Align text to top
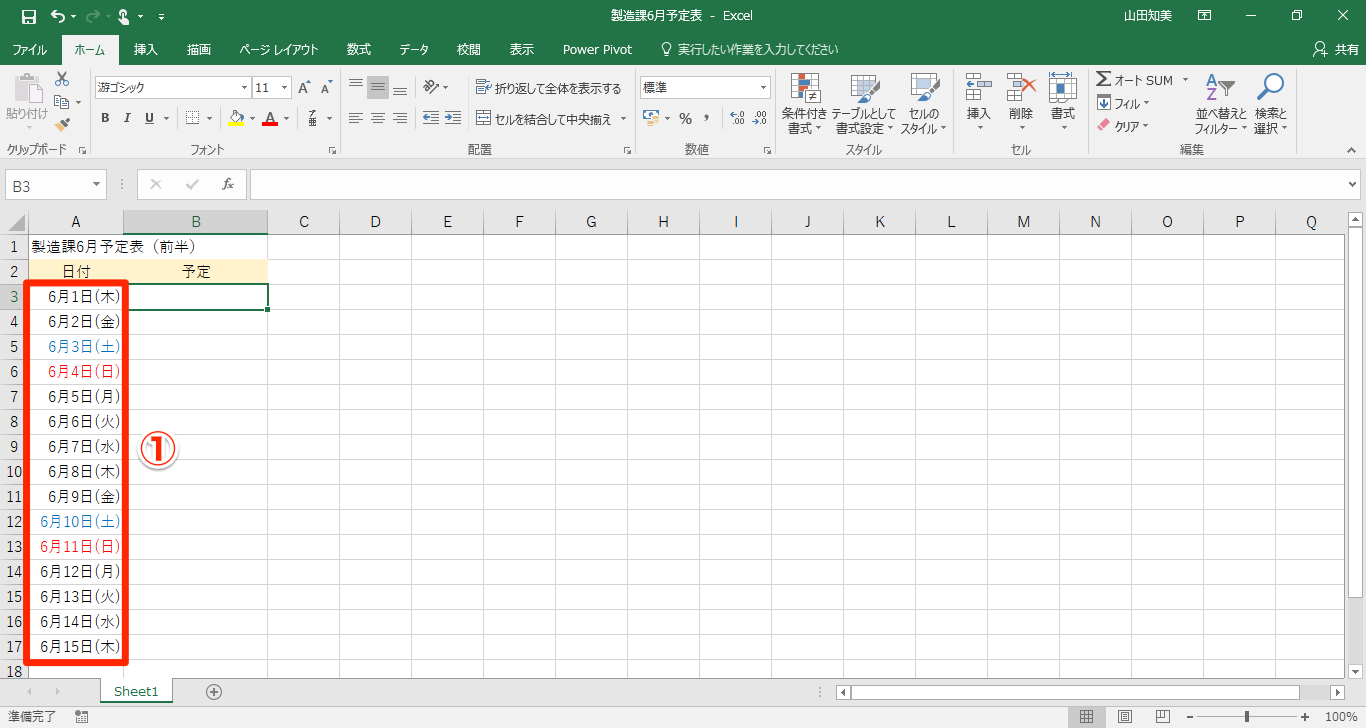This screenshot has width=1366, height=728. [x=356, y=88]
